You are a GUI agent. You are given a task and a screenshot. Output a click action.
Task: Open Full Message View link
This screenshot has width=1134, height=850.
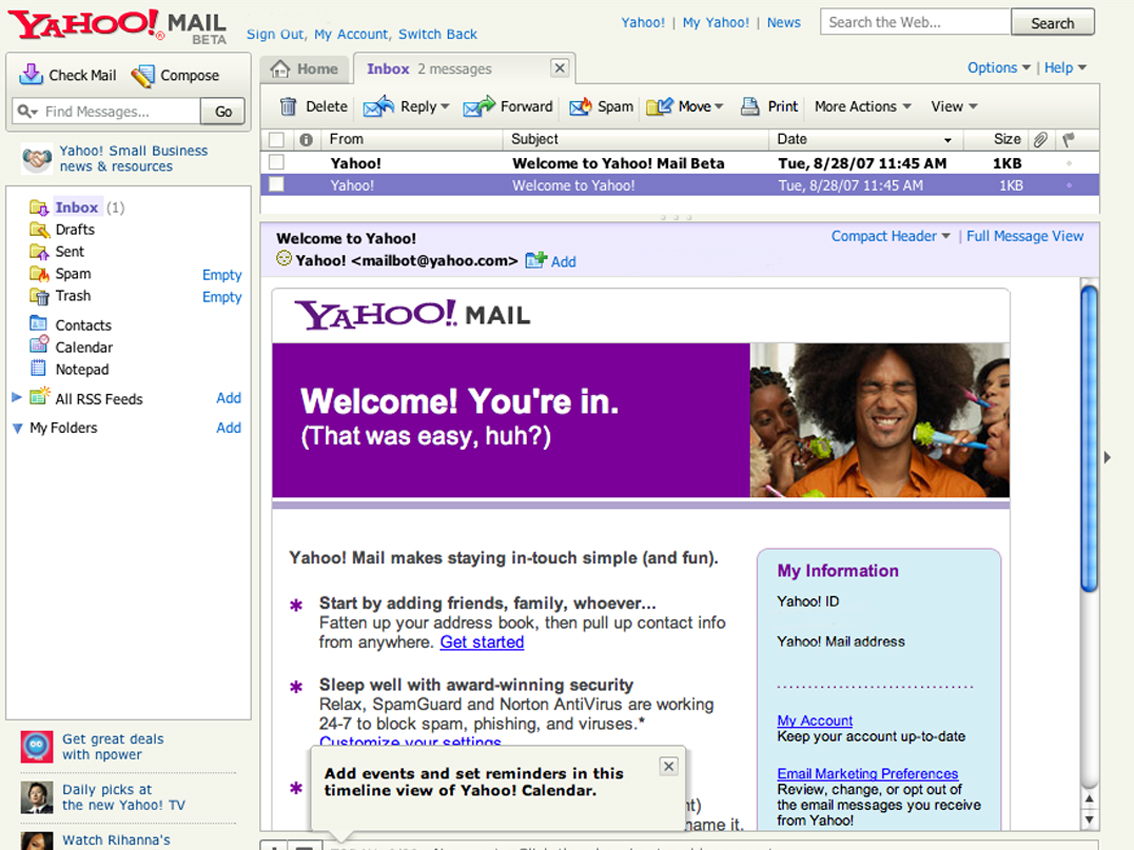(x=1025, y=236)
